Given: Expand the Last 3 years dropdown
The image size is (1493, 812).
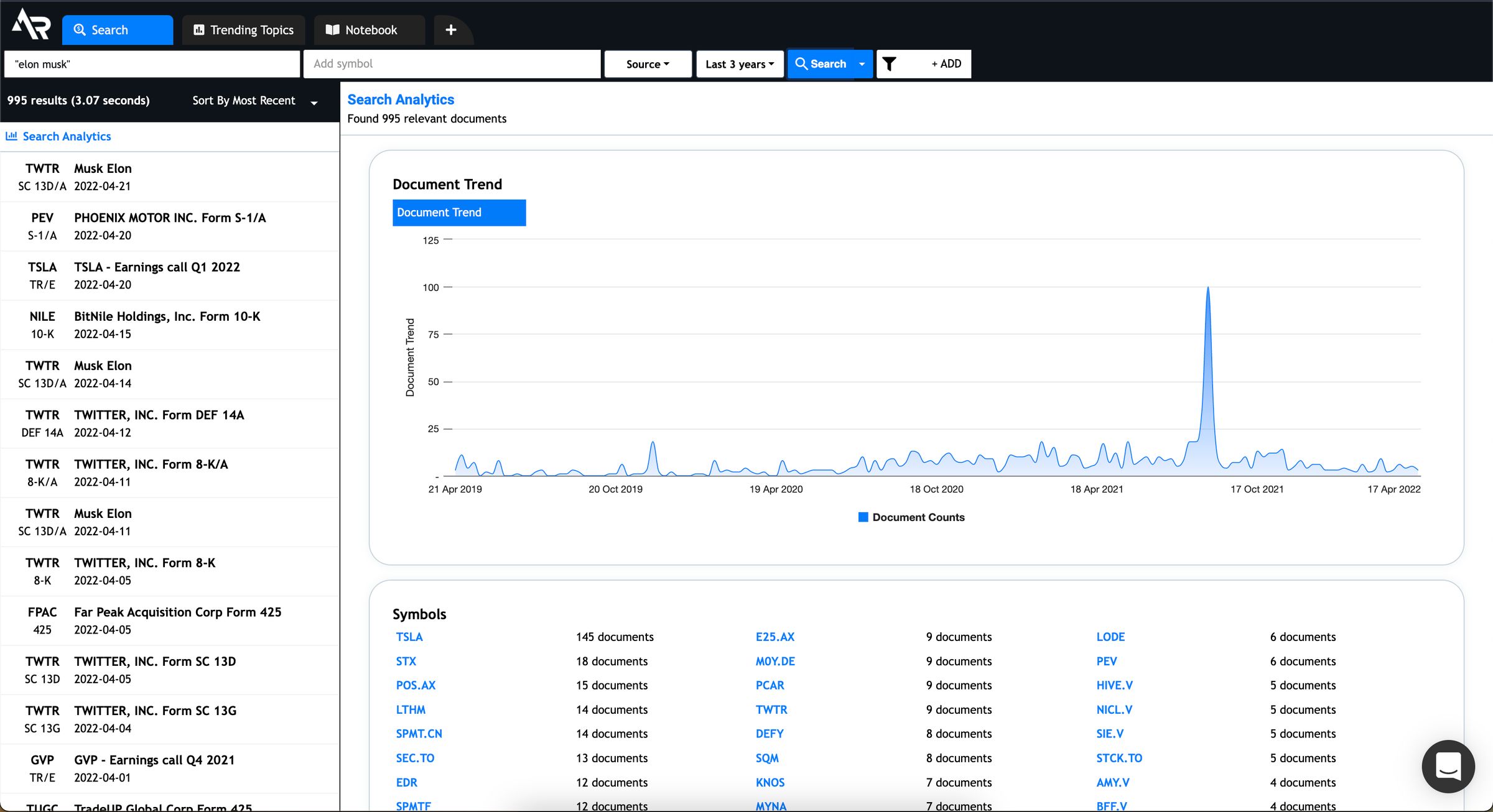Looking at the screenshot, I should click(x=739, y=63).
